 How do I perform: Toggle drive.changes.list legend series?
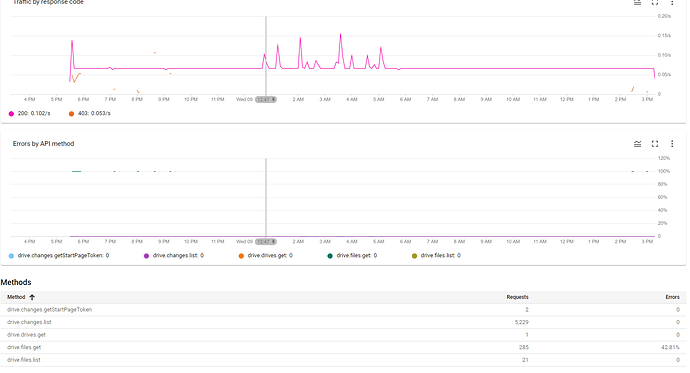tap(174, 256)
